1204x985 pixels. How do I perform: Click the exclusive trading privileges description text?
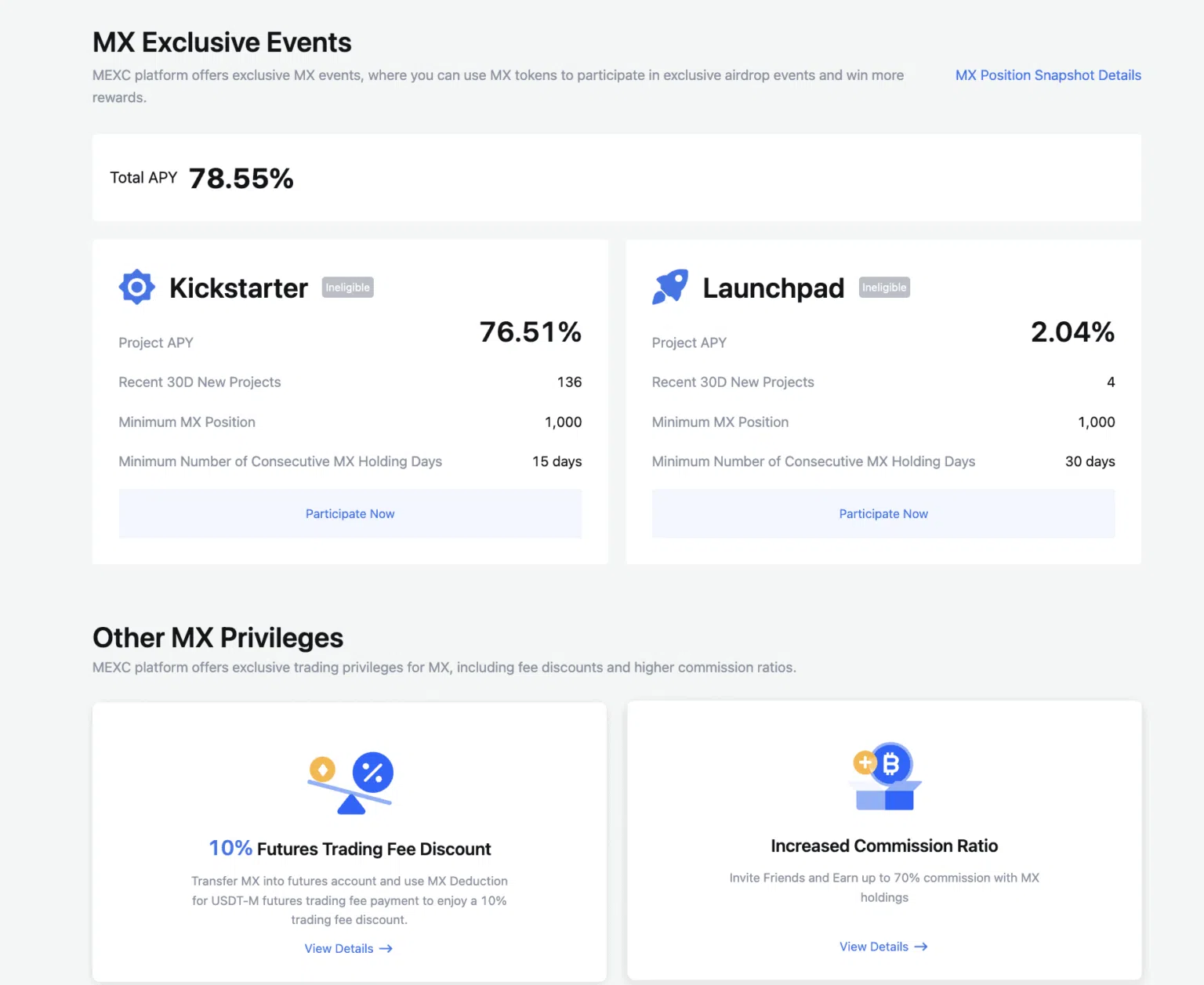(x=444, y=668)
